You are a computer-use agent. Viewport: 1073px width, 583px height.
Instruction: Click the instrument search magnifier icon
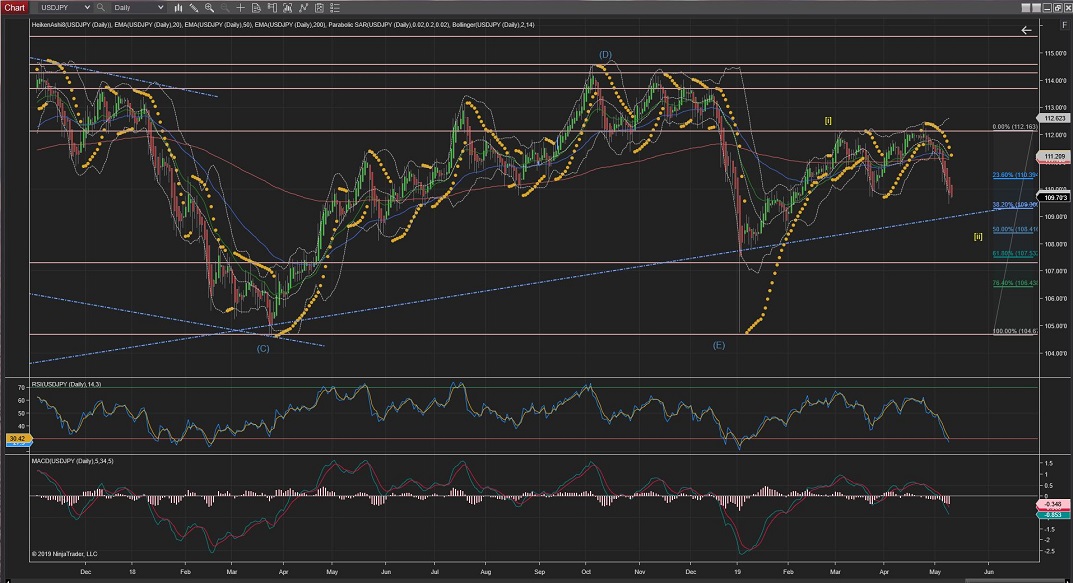coord(101,7)
